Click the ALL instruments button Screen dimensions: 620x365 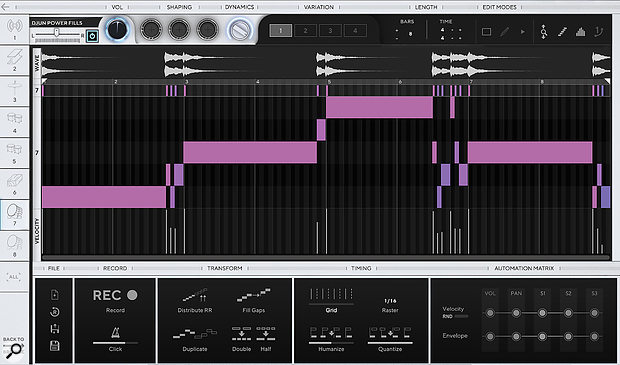click(x=14, y=277)
